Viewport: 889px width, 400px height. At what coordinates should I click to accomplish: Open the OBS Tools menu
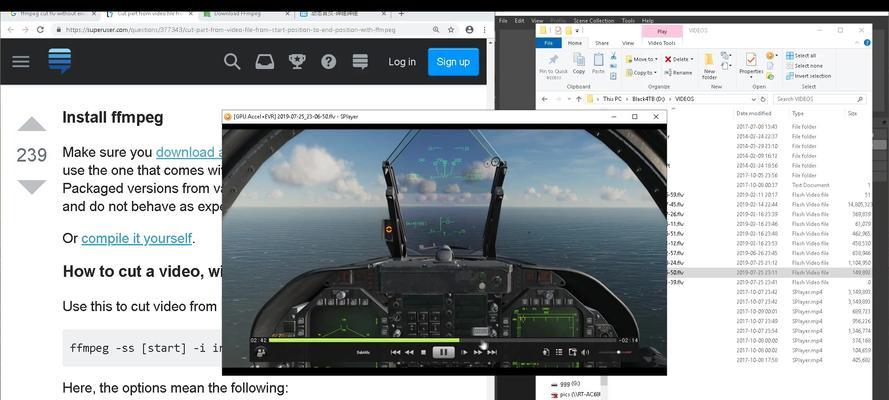coord(628,20)
